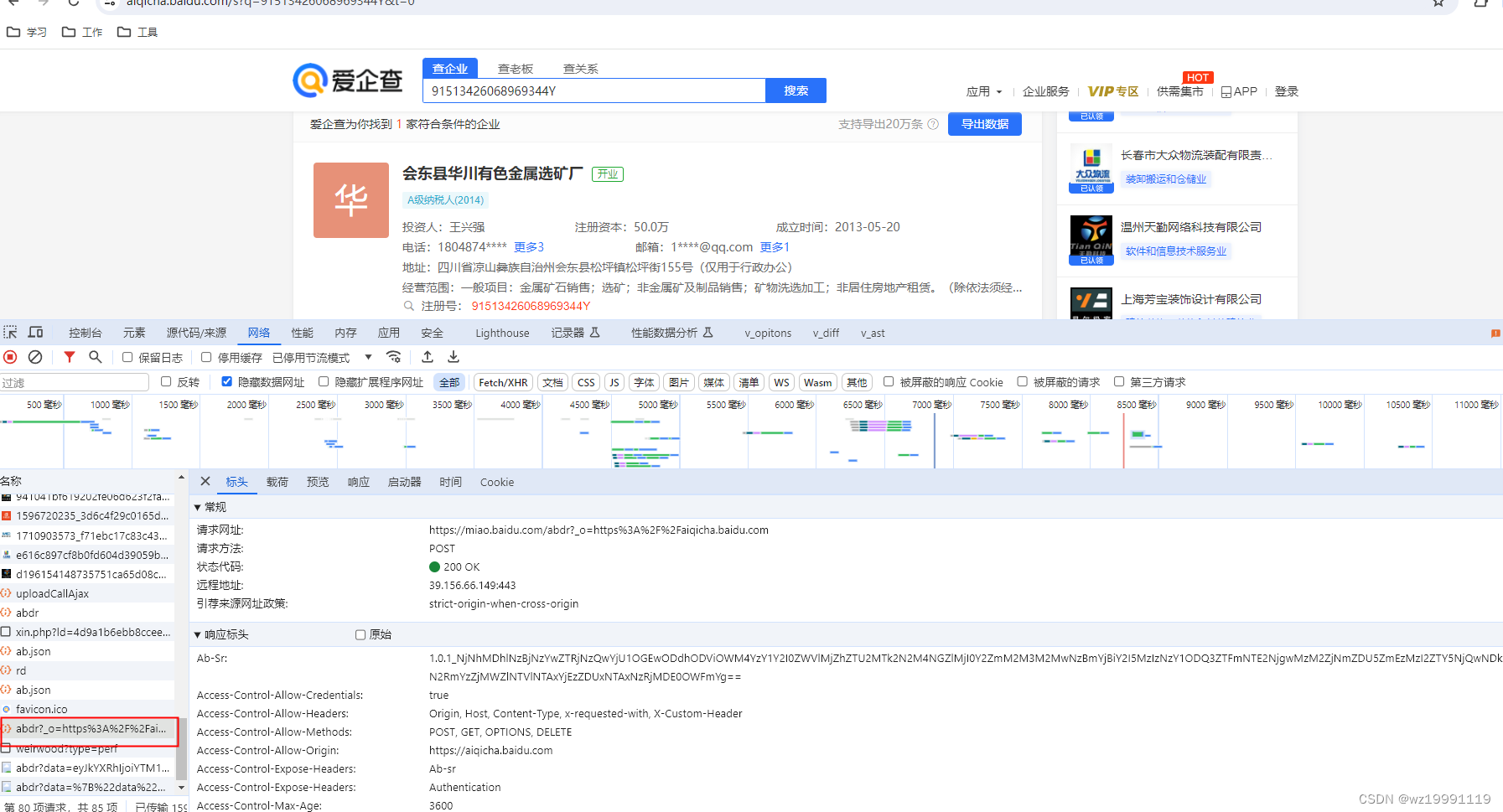Check 第三方请求 checkbox
The image size is (1503, 812).
tap(1118, 381)
